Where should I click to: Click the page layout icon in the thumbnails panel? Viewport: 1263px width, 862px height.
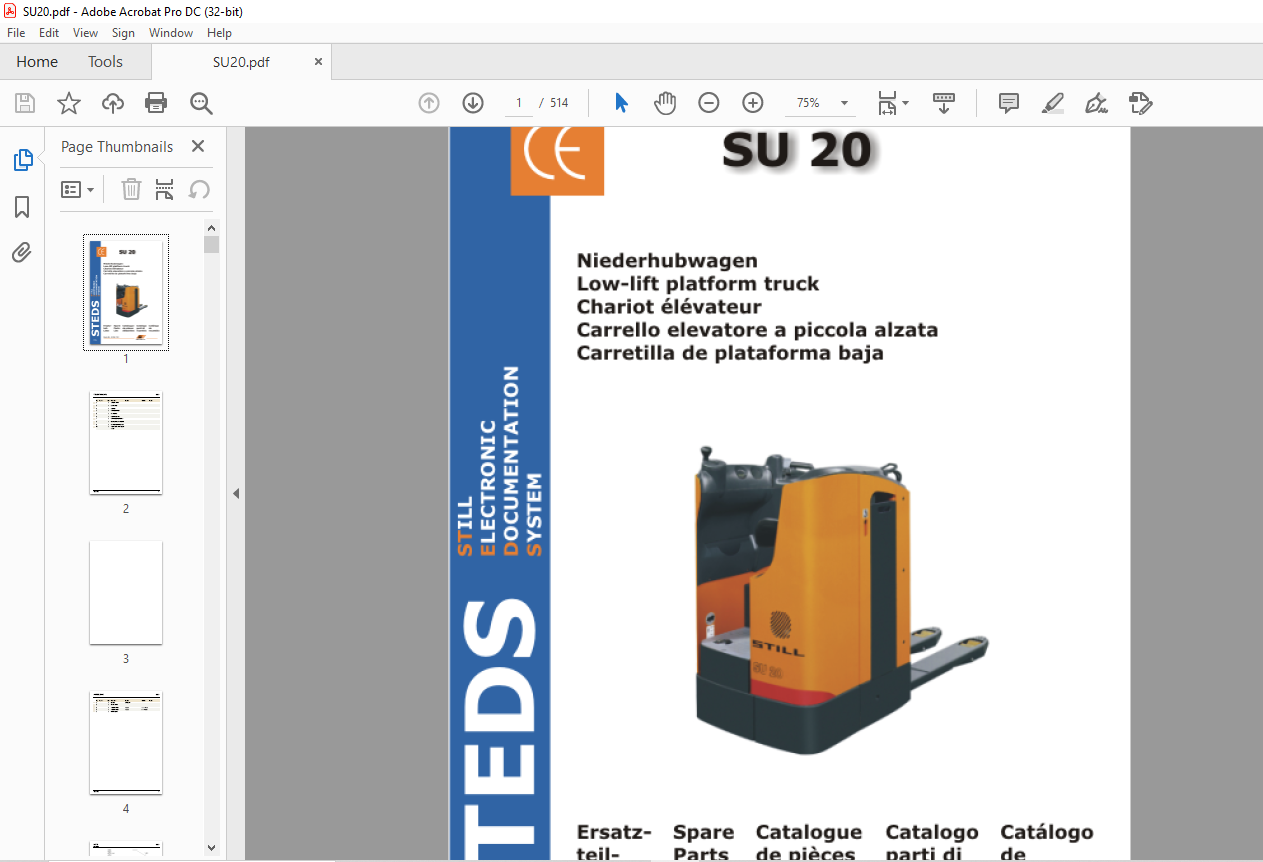[x=165, y=189]
